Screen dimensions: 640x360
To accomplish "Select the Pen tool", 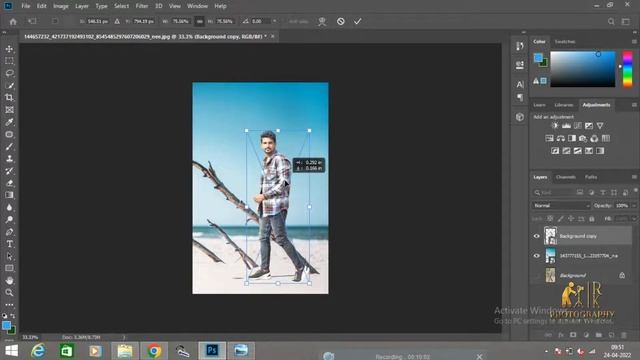I will click(9, 232).
